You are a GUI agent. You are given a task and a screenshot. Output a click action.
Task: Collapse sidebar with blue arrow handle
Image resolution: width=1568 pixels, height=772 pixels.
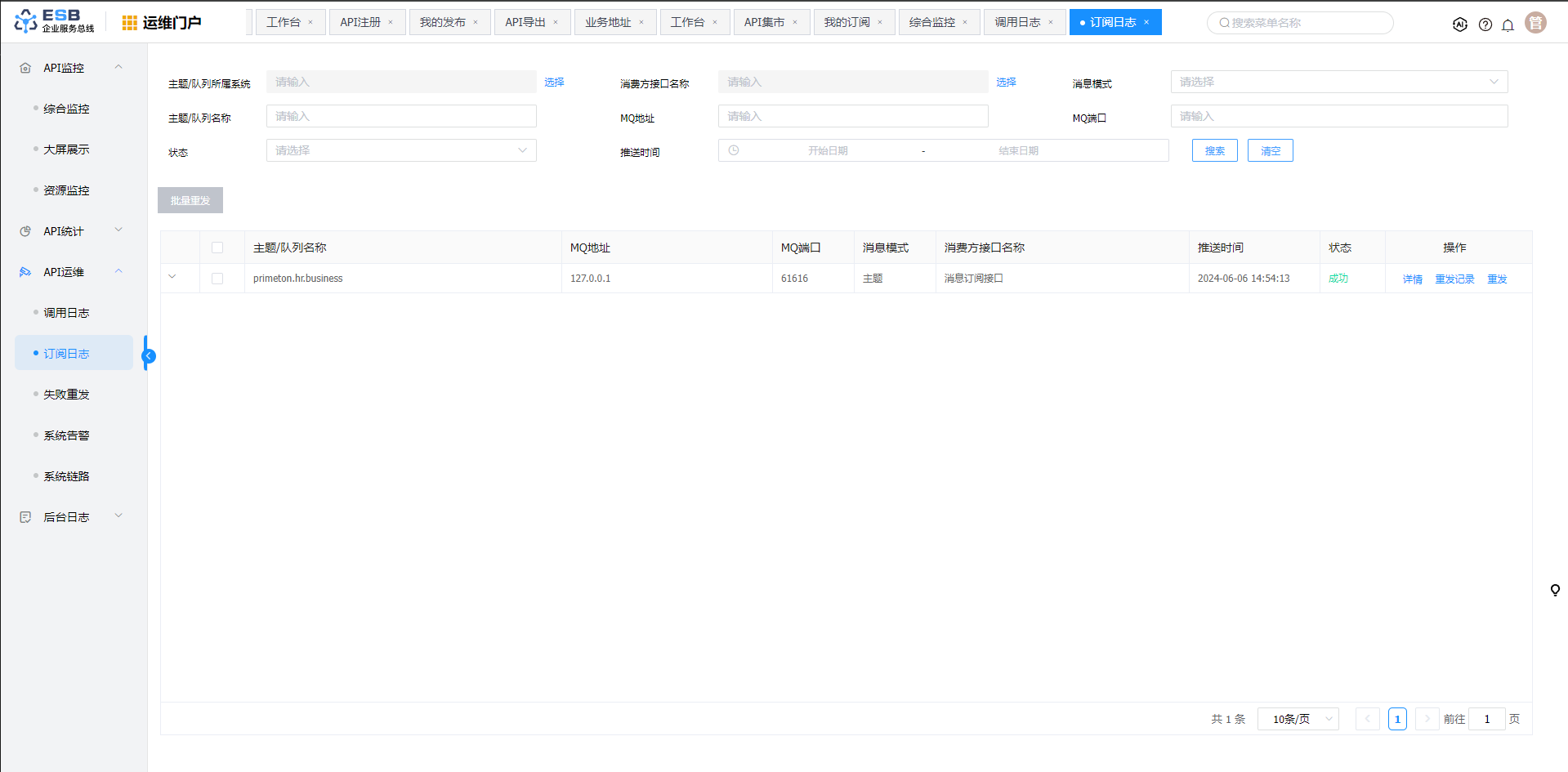(x=149, y=355)
